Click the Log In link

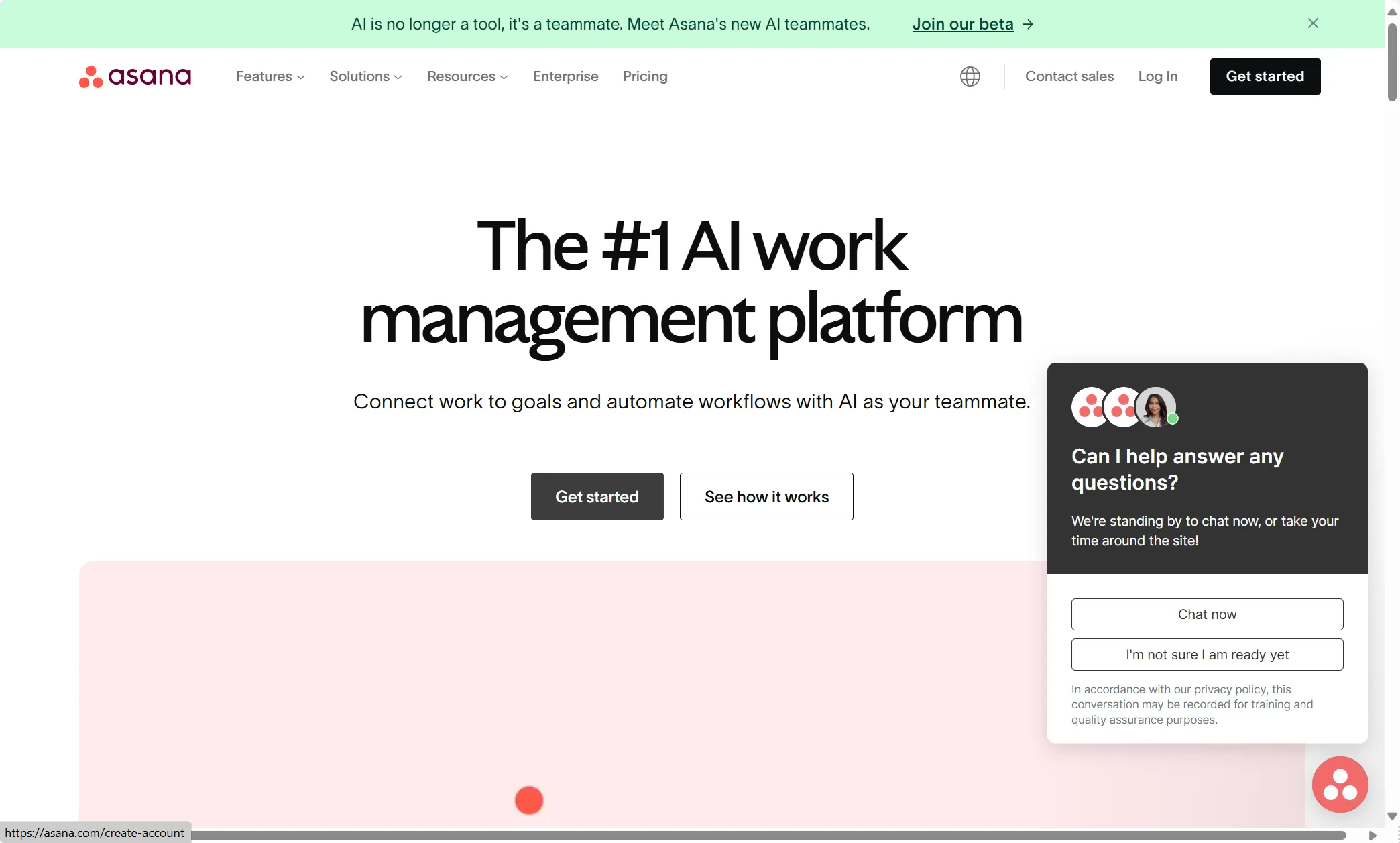1158,76
